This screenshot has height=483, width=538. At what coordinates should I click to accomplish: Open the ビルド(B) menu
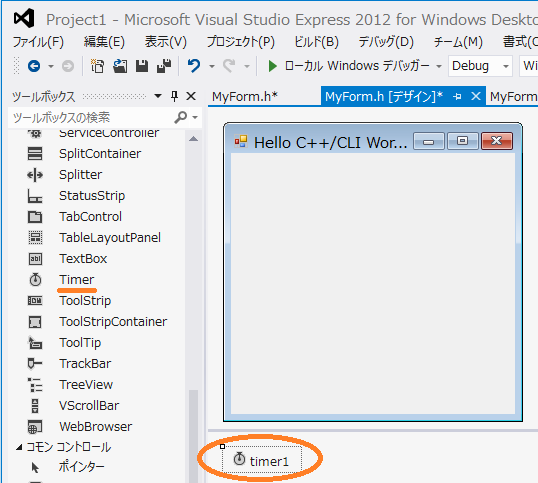coord(316,42)
